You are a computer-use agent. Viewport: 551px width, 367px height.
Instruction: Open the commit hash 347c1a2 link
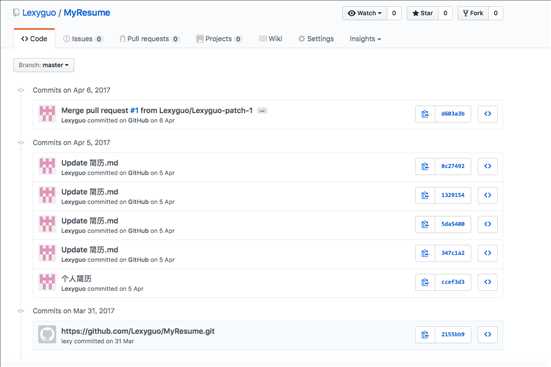point(453,253)
